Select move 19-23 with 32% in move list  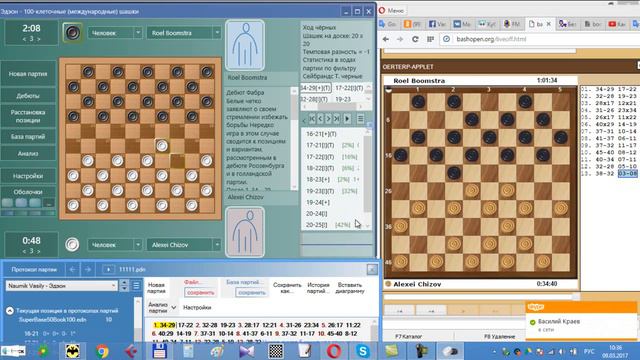coord(320,191)
